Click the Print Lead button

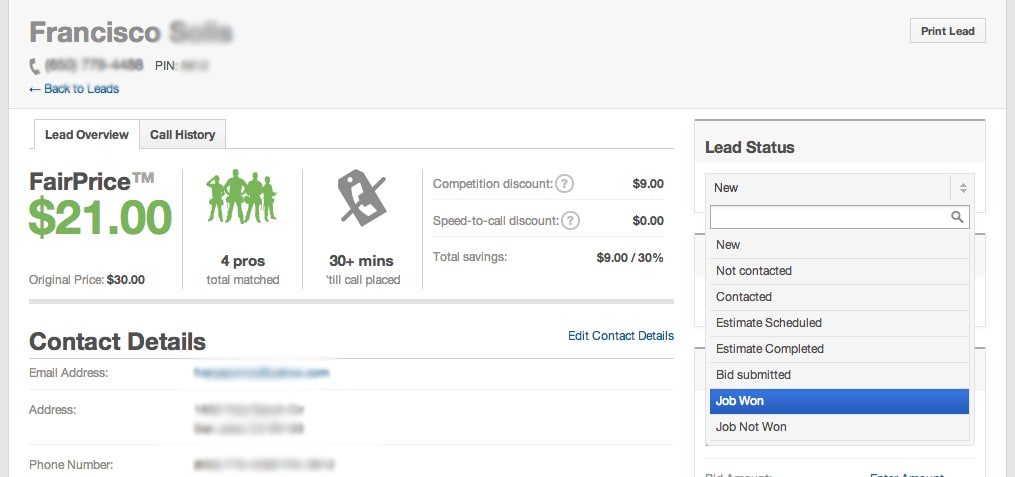(x=948, y=31)
